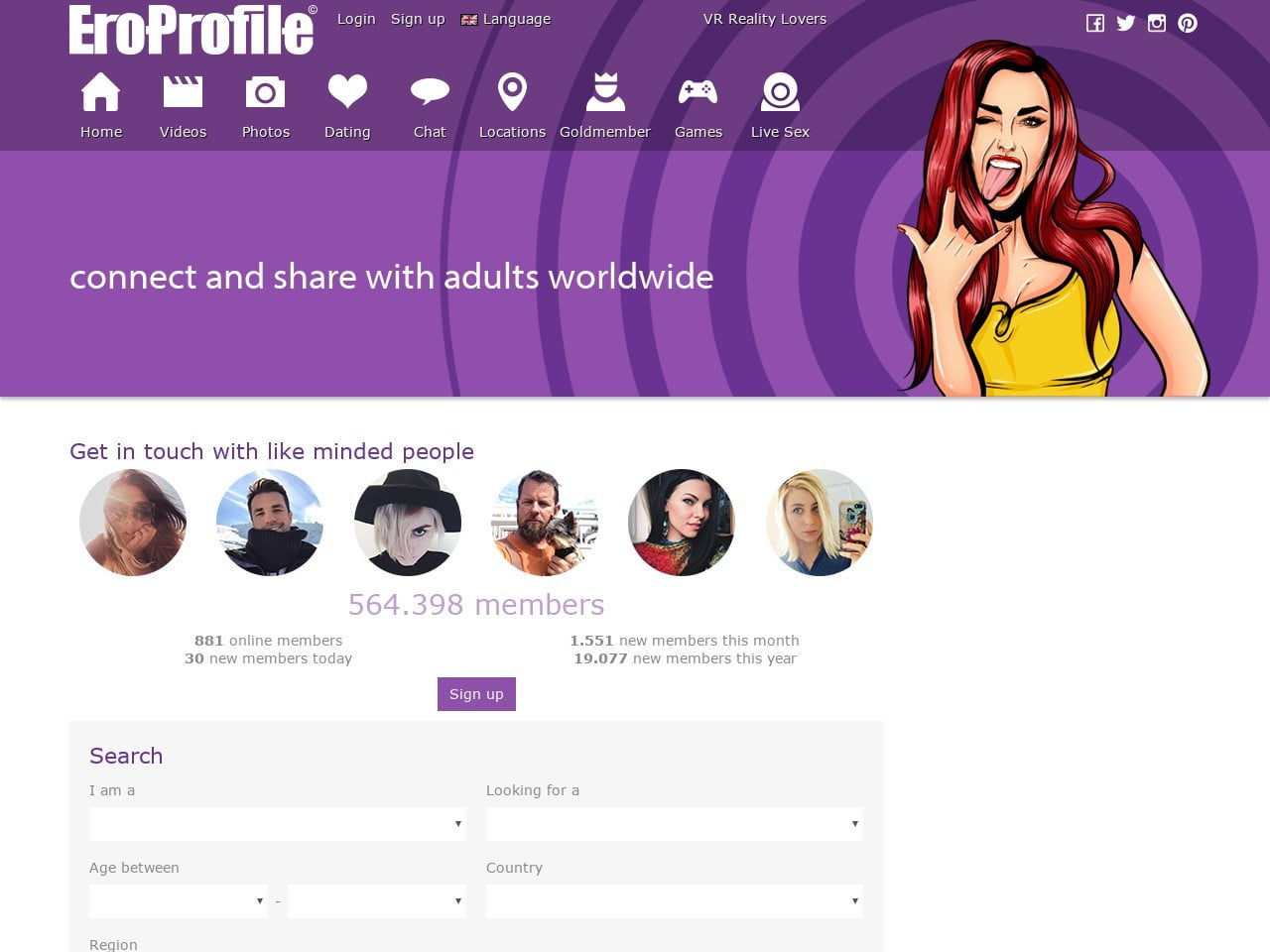This screenshot has width=1270, height=952.
Task: Open the Photos camera icon
Action: click(265, 92)
